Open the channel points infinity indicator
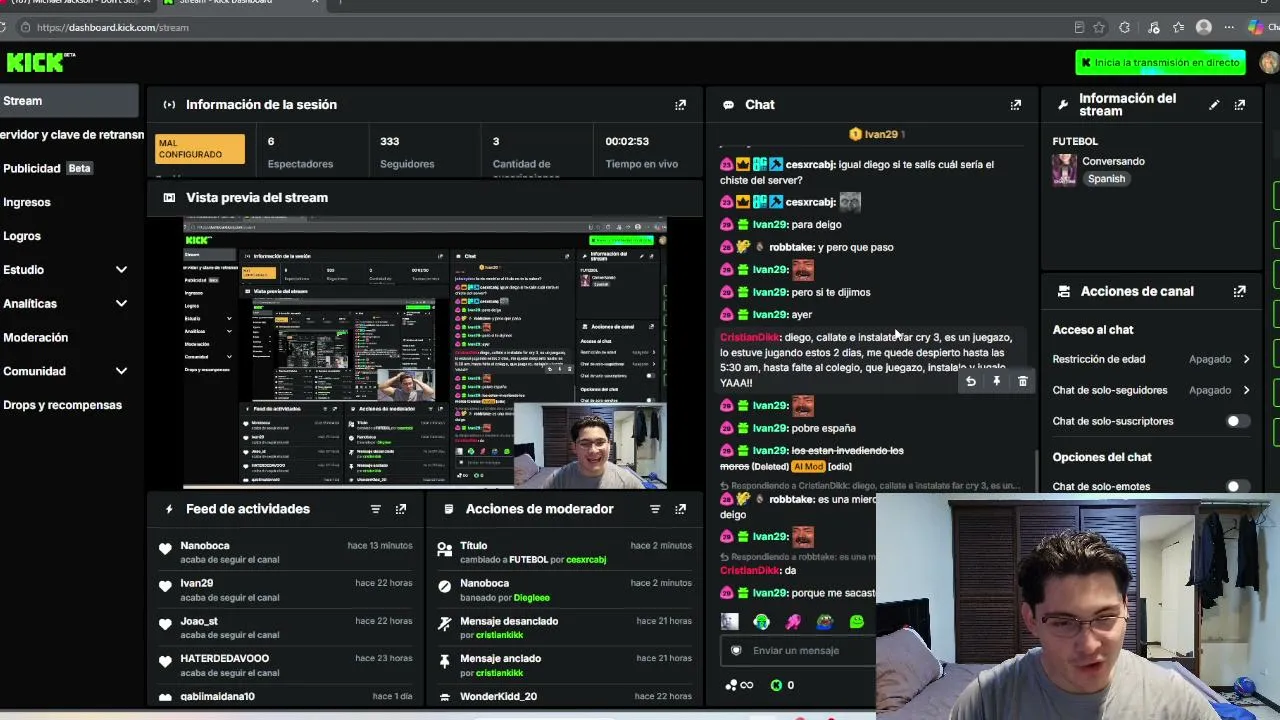The height and width of the screenshot is (720, 1280). coord(739,685)
